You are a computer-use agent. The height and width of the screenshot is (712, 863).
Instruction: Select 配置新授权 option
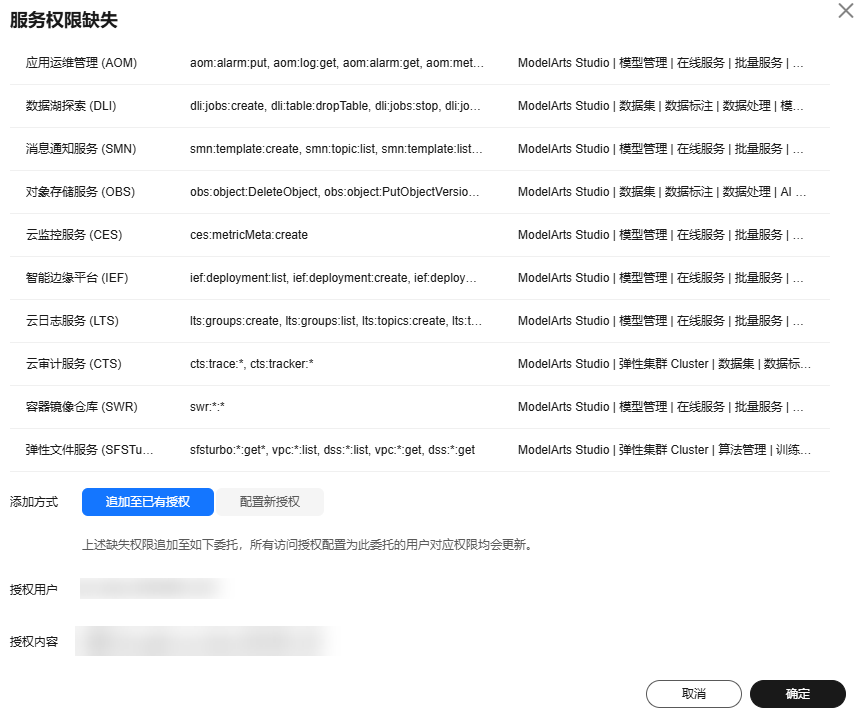click(x=270, y=502)
